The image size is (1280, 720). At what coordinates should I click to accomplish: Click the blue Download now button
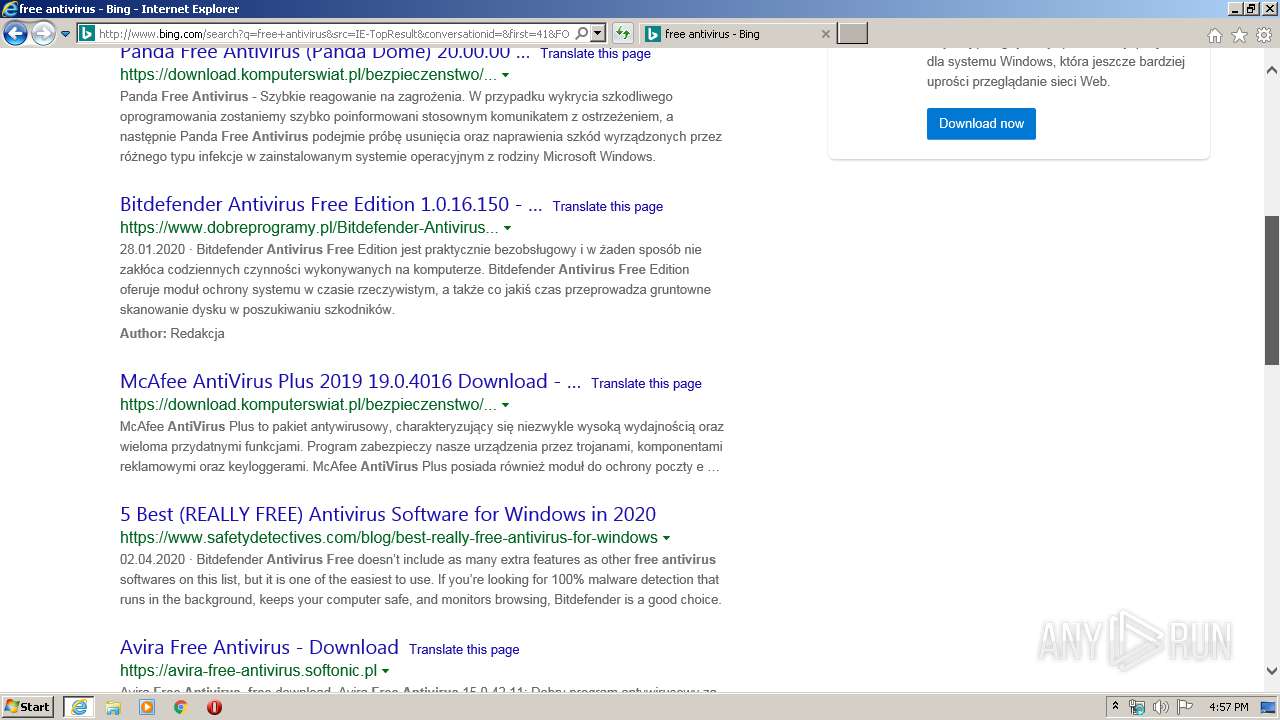point(981,124)
